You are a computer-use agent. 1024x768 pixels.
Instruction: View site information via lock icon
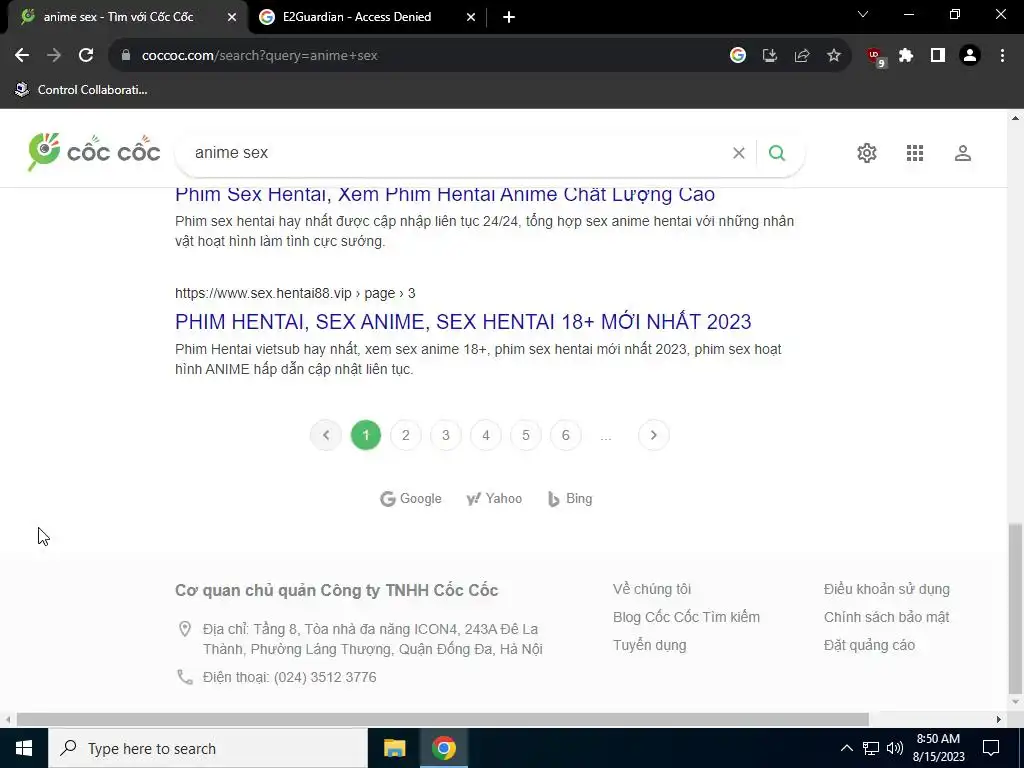point(126,56)
